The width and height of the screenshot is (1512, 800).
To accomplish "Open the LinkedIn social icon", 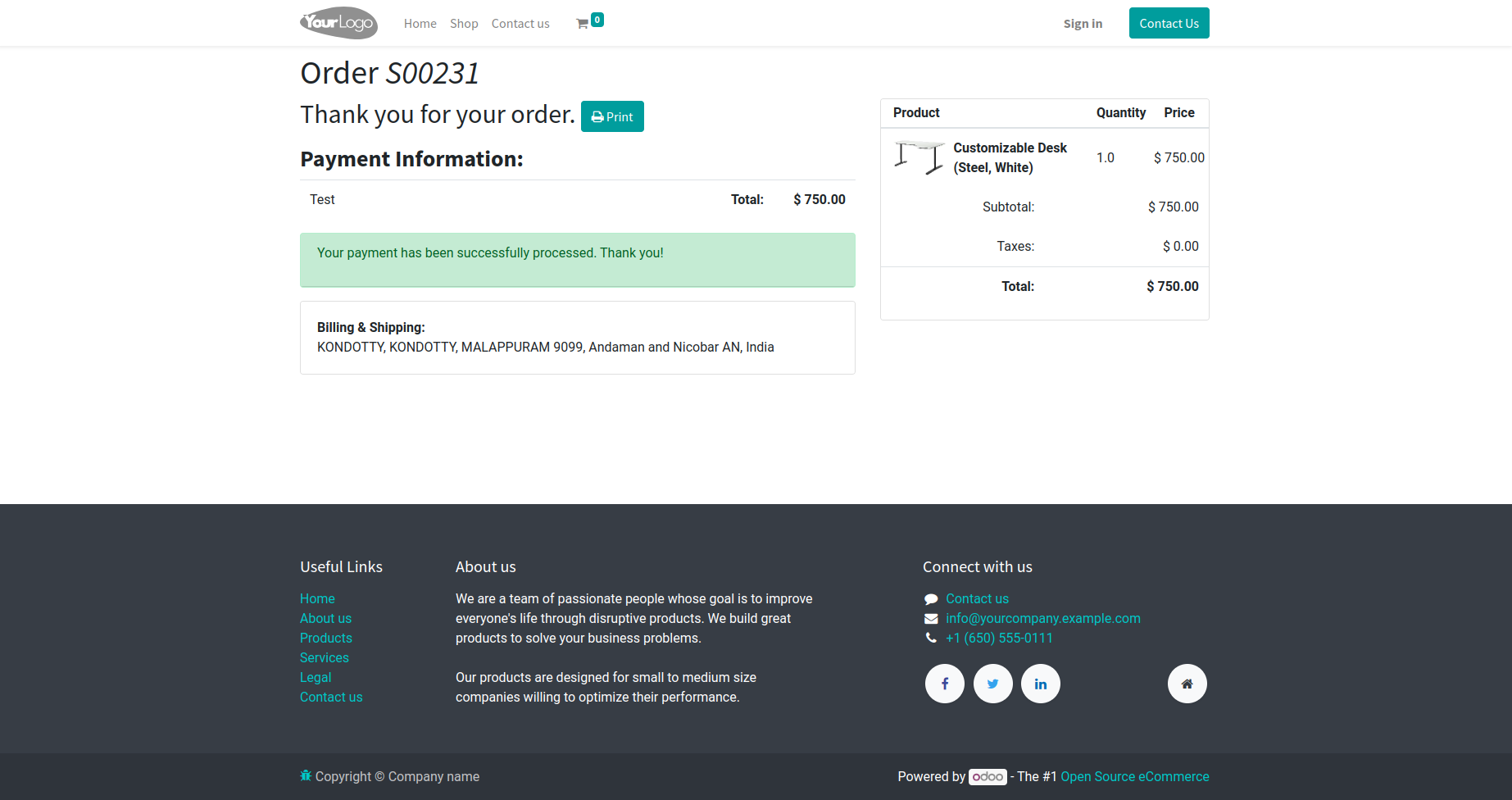I will click(1041, 684).
